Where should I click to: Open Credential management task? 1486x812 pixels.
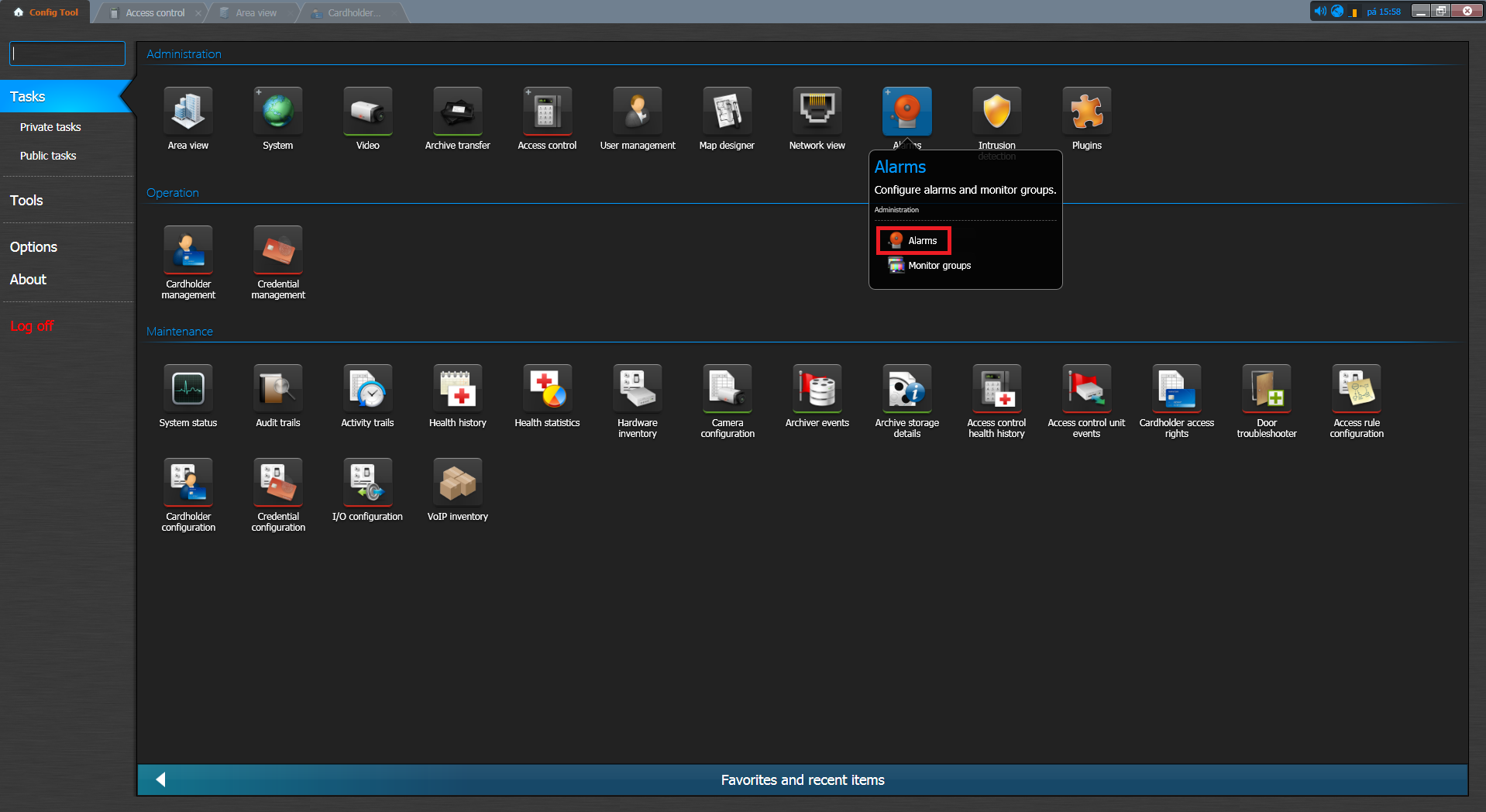(278, 251)
